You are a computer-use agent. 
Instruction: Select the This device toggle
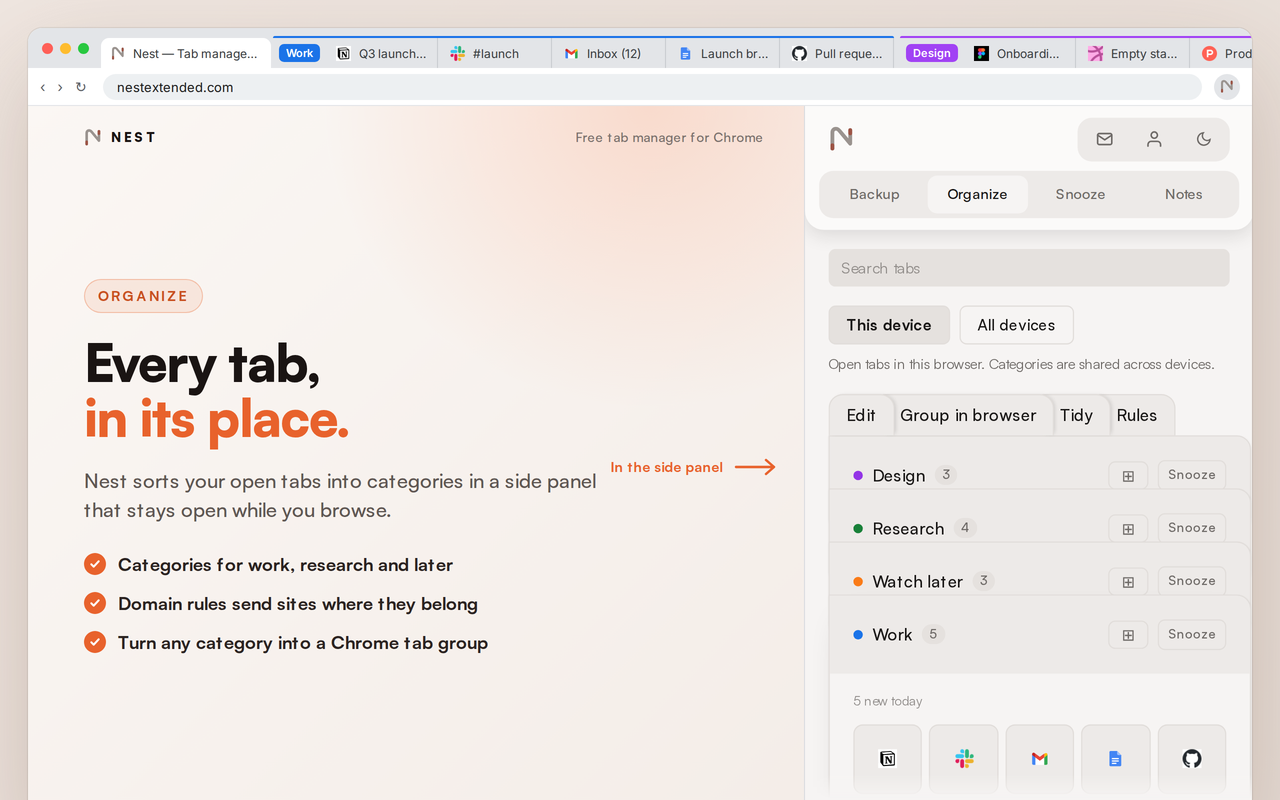click(889, 325)
